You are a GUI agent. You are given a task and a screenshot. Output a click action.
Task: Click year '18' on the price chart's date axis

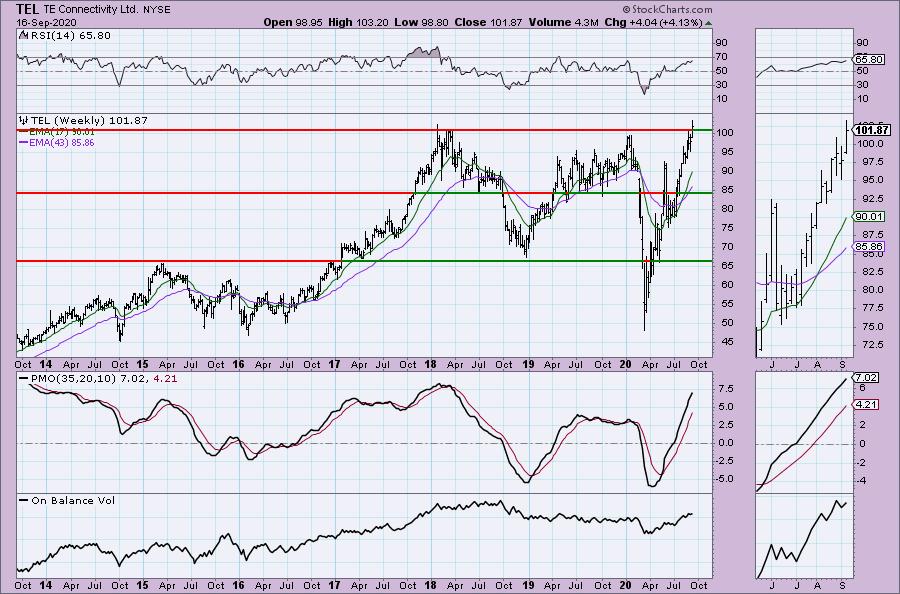[x=431, y=364]
